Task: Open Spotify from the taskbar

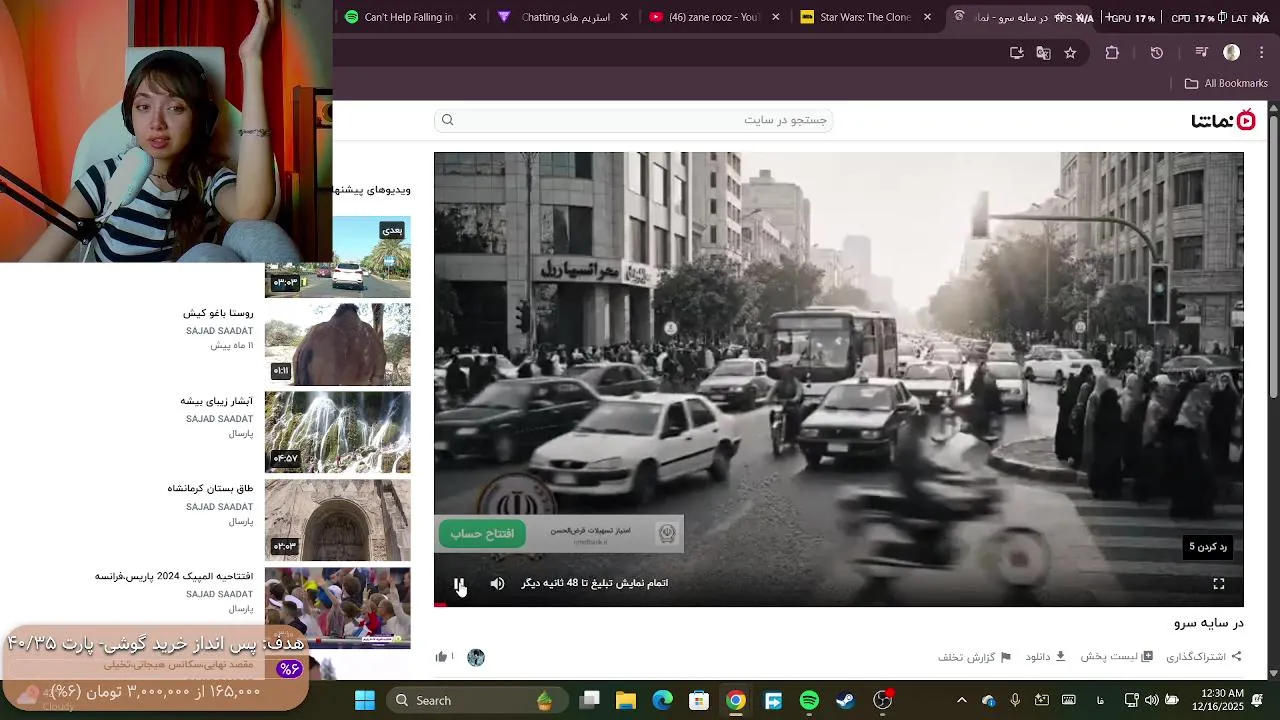Action: pos(809,701)
